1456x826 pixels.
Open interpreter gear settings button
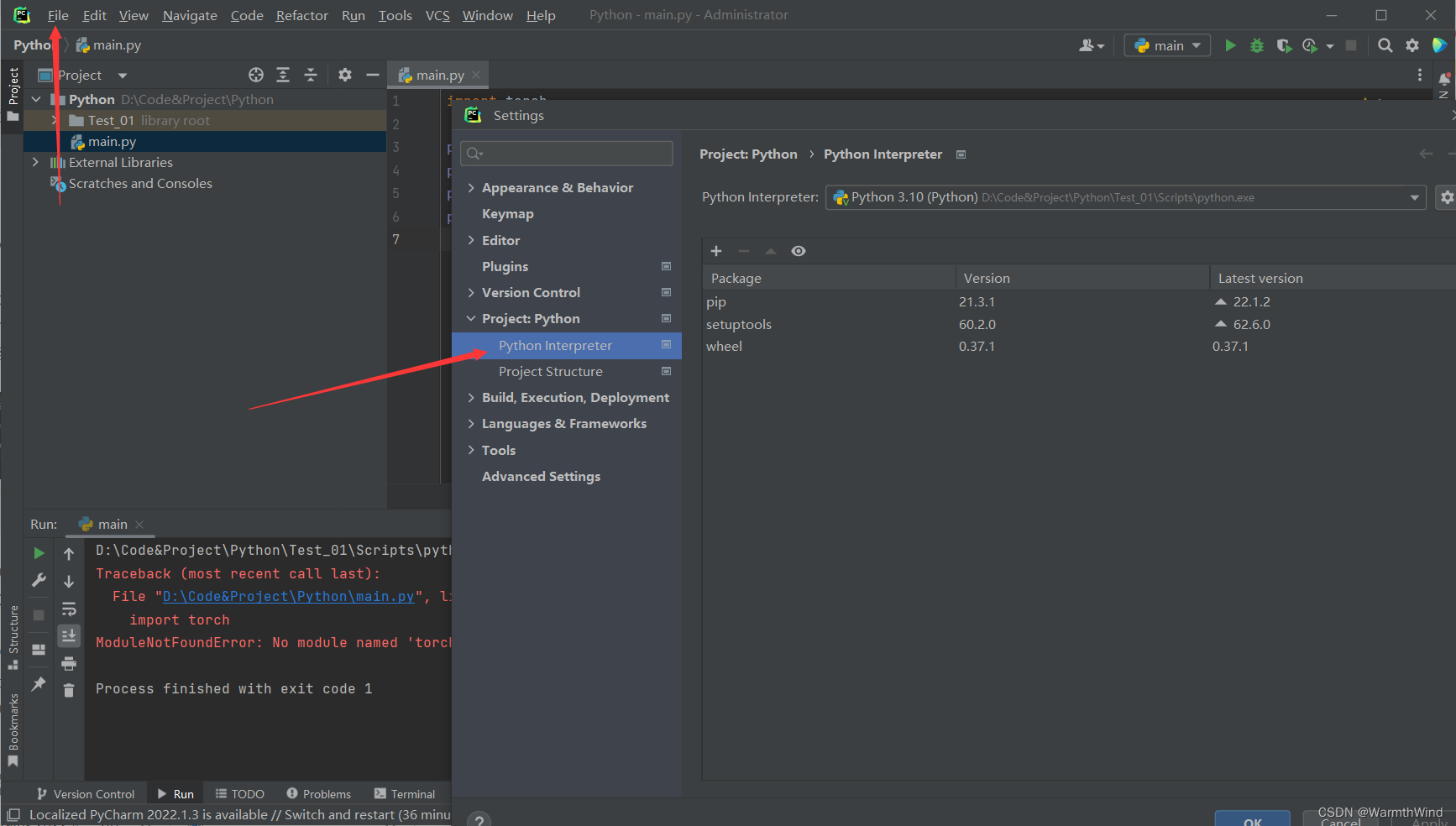tap(1446, 197)
